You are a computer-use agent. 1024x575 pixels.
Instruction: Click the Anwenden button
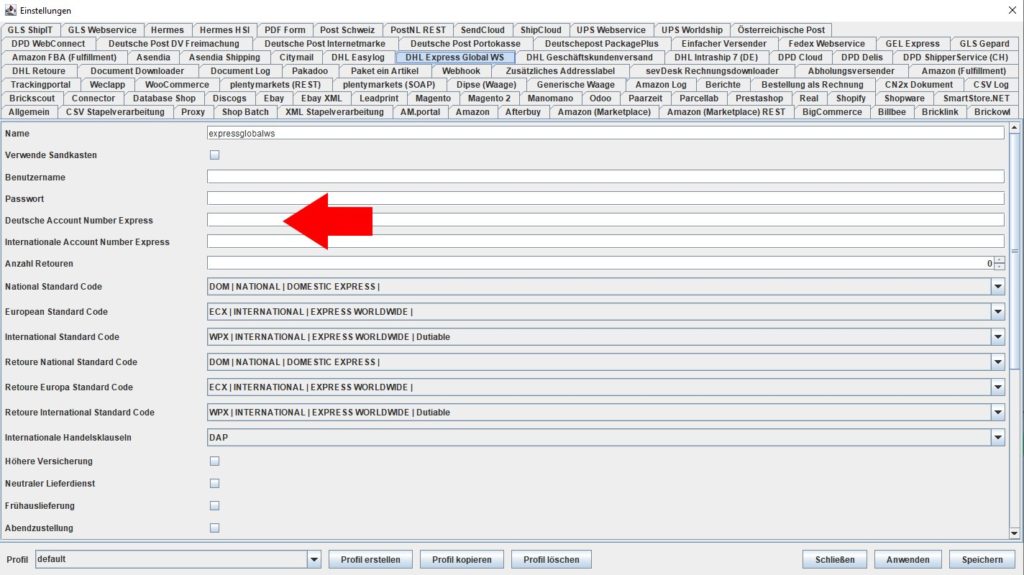[x=908, y=559]
